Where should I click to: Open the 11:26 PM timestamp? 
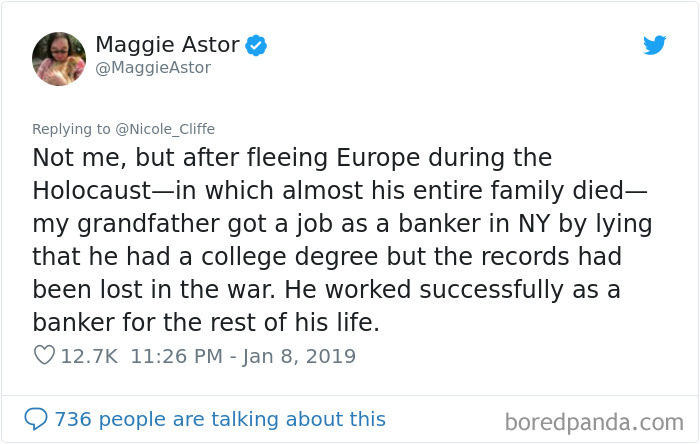point(176,356)
